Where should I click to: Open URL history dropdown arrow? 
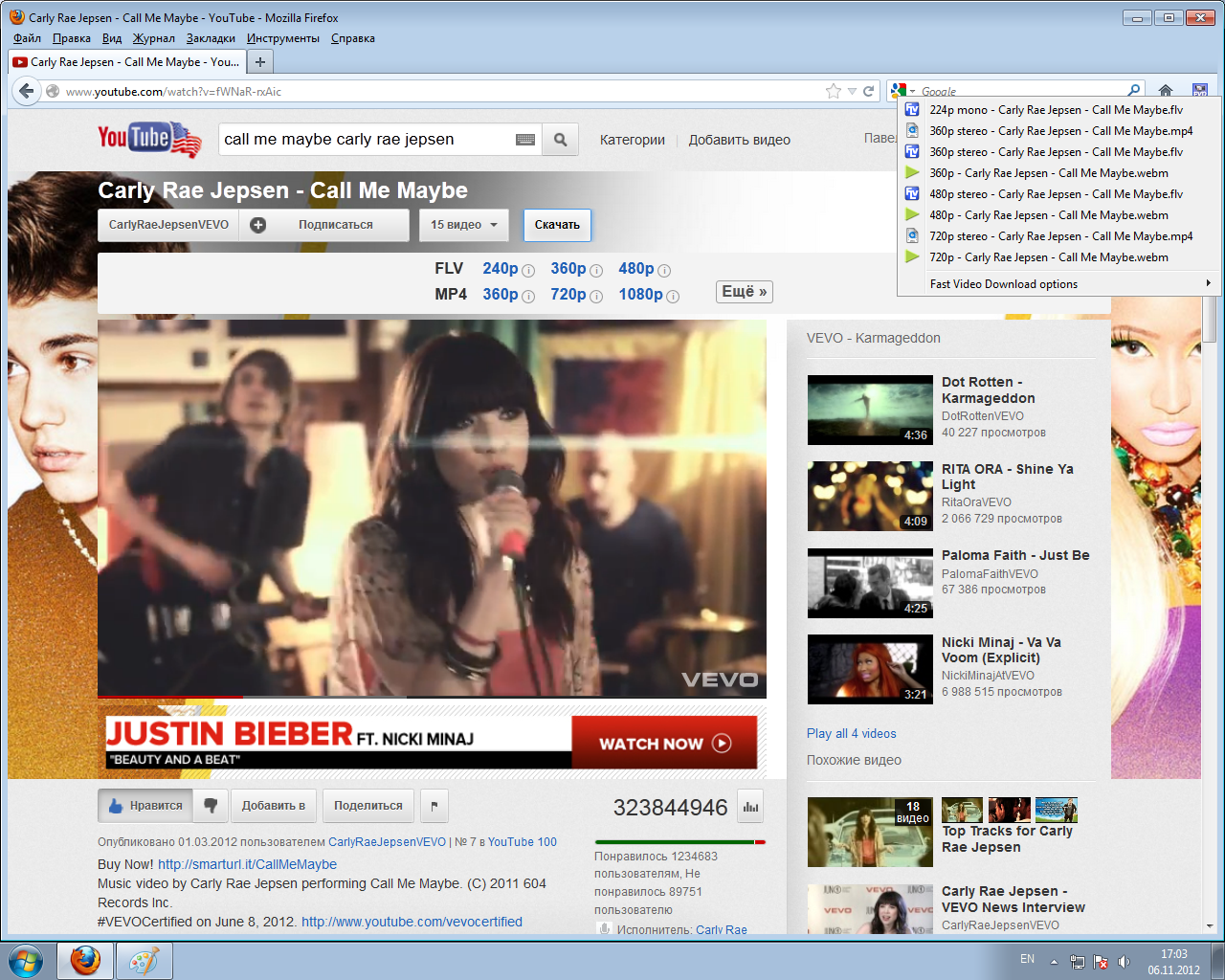tap(852, 91)
